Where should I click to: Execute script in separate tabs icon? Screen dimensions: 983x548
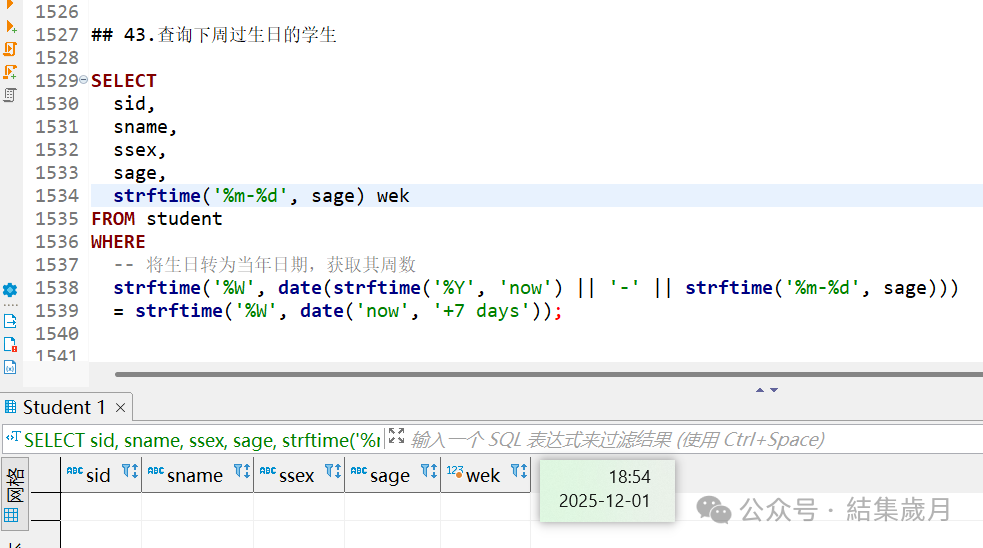pos(10,72)
